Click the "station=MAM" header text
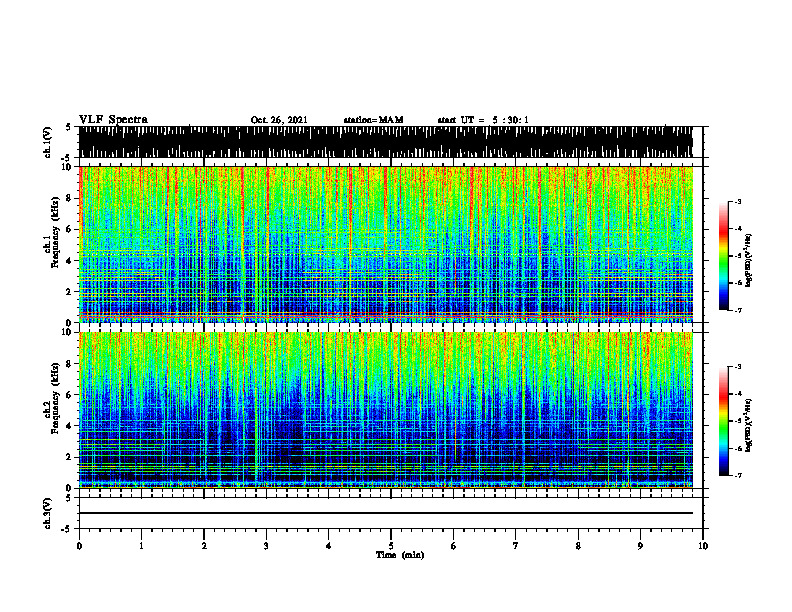The width and height of the screenshot is (792, 612). pos(373,120)
